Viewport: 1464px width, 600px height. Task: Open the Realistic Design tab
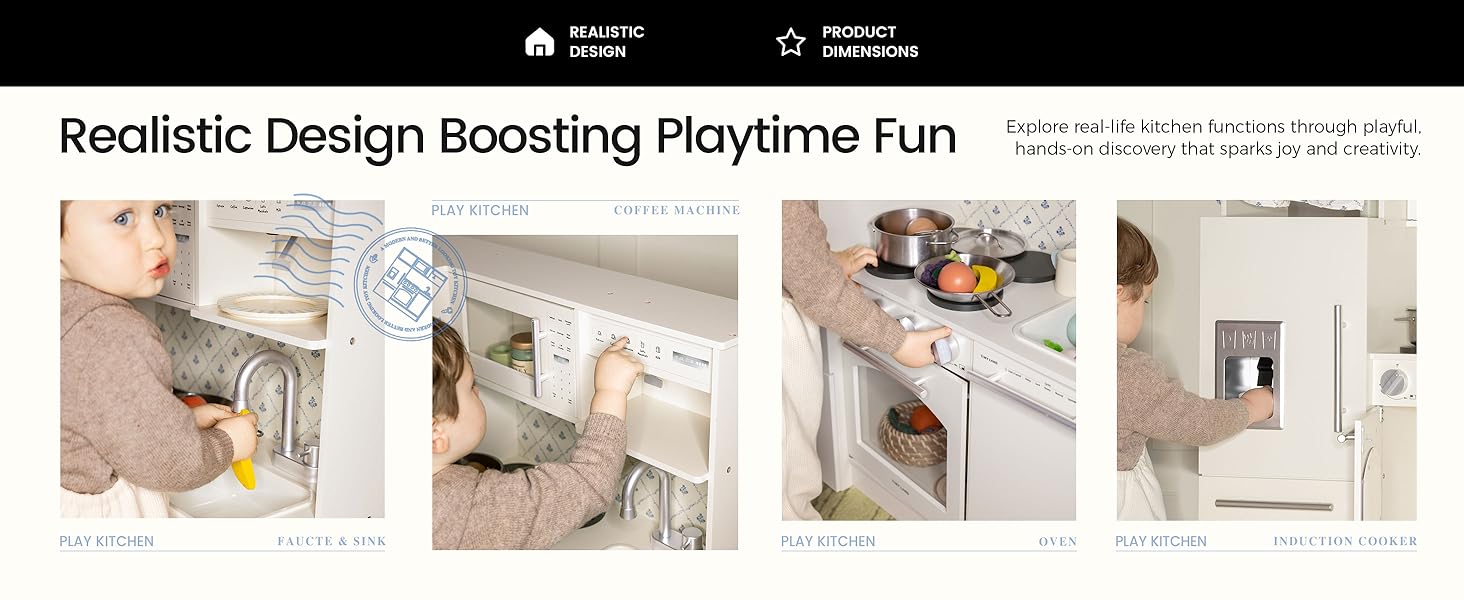[585, 42]
